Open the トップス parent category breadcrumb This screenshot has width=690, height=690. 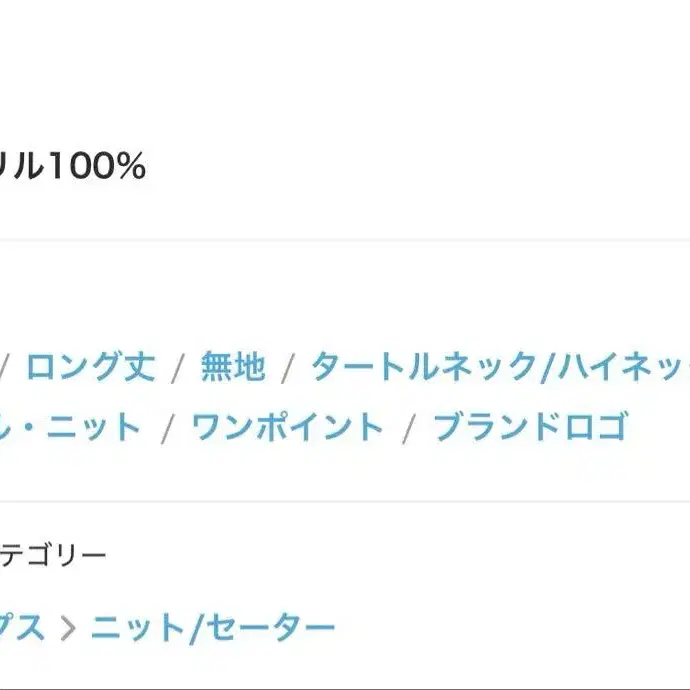(x=22, y=628)
